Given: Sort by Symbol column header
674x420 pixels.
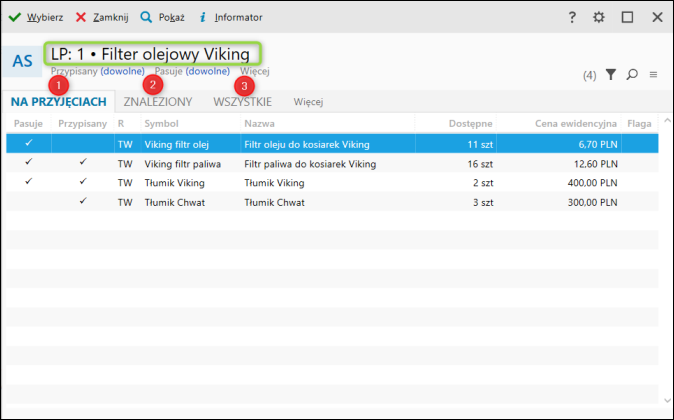Looking at the screenshot, I should pos(161,123).
